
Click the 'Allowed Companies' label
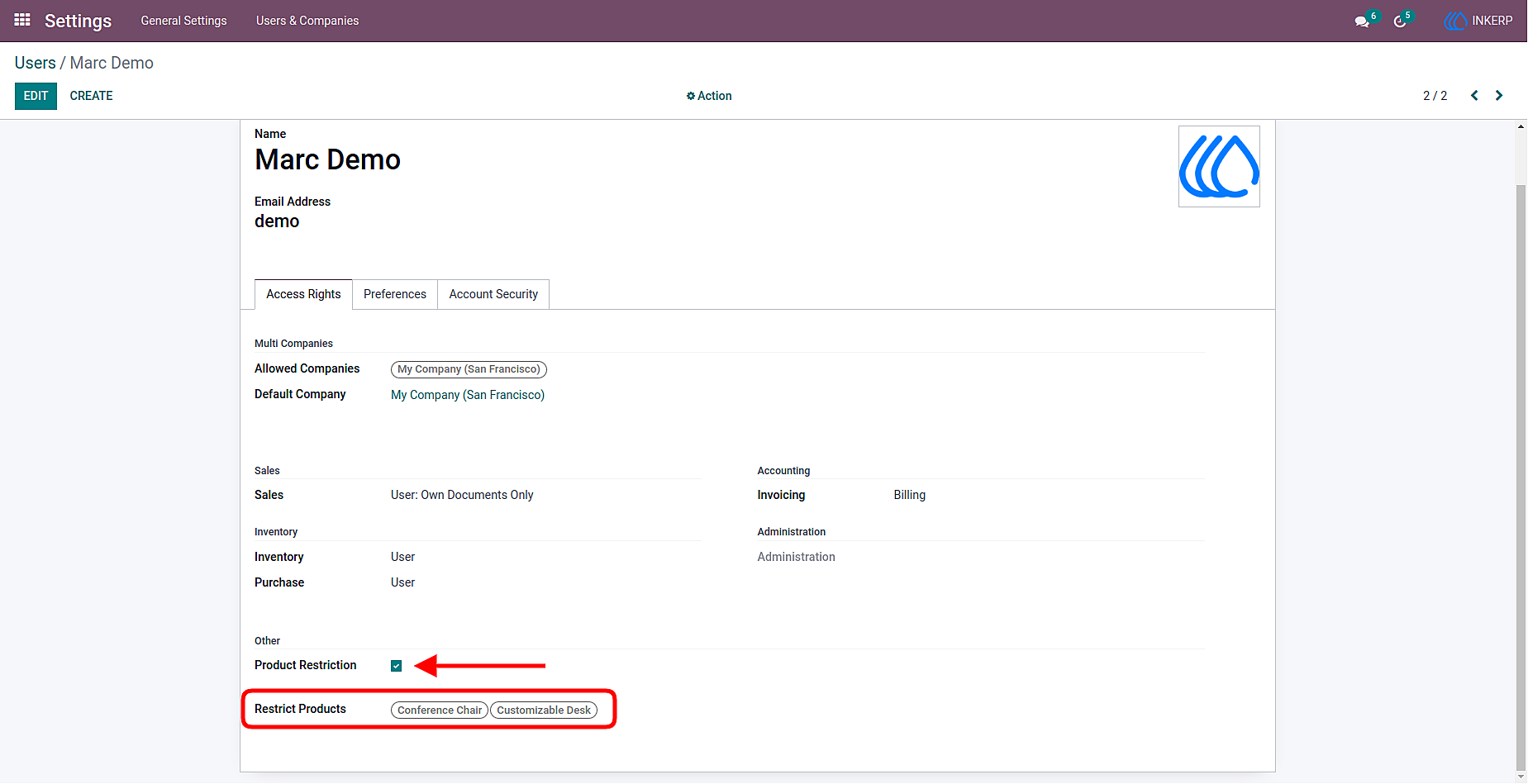pos(307,368)
